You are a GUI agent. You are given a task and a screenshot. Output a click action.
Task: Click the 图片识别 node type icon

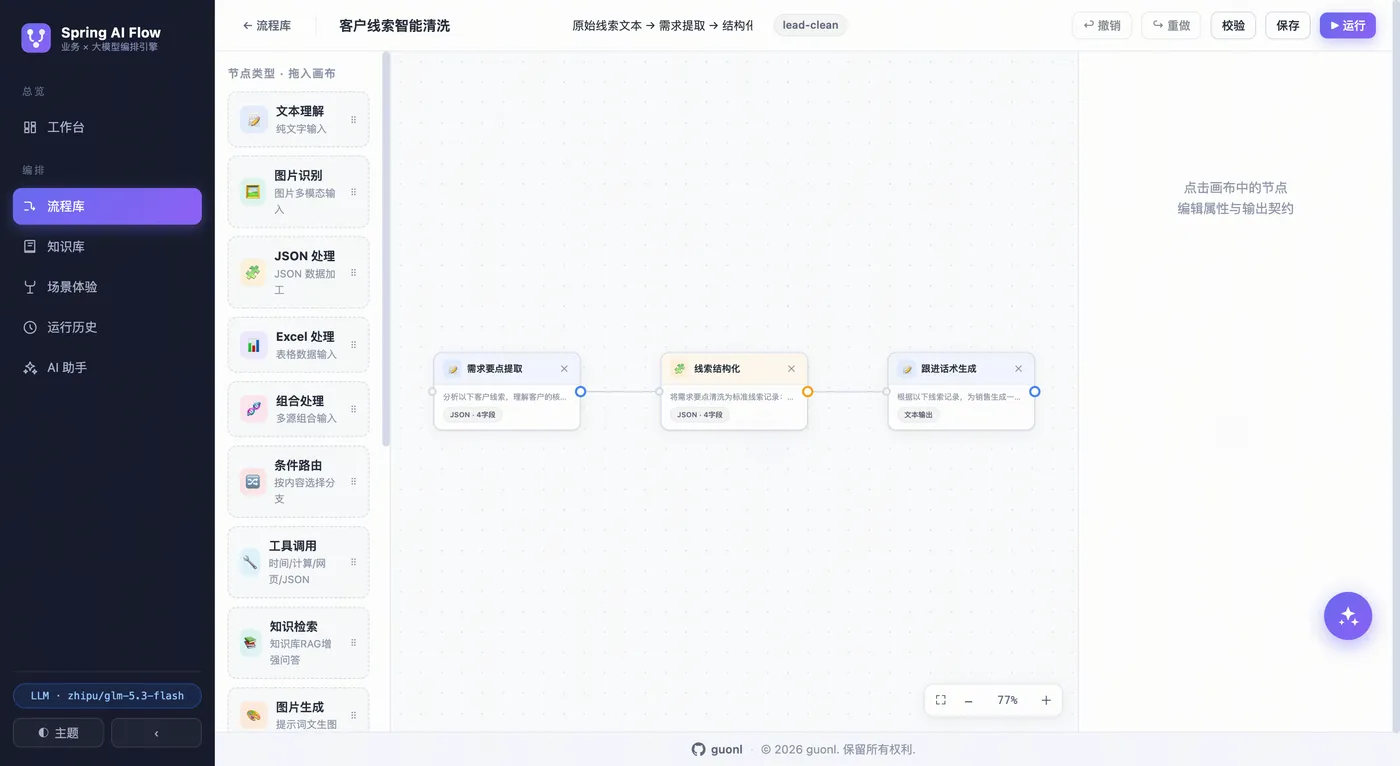click(253, 192)
